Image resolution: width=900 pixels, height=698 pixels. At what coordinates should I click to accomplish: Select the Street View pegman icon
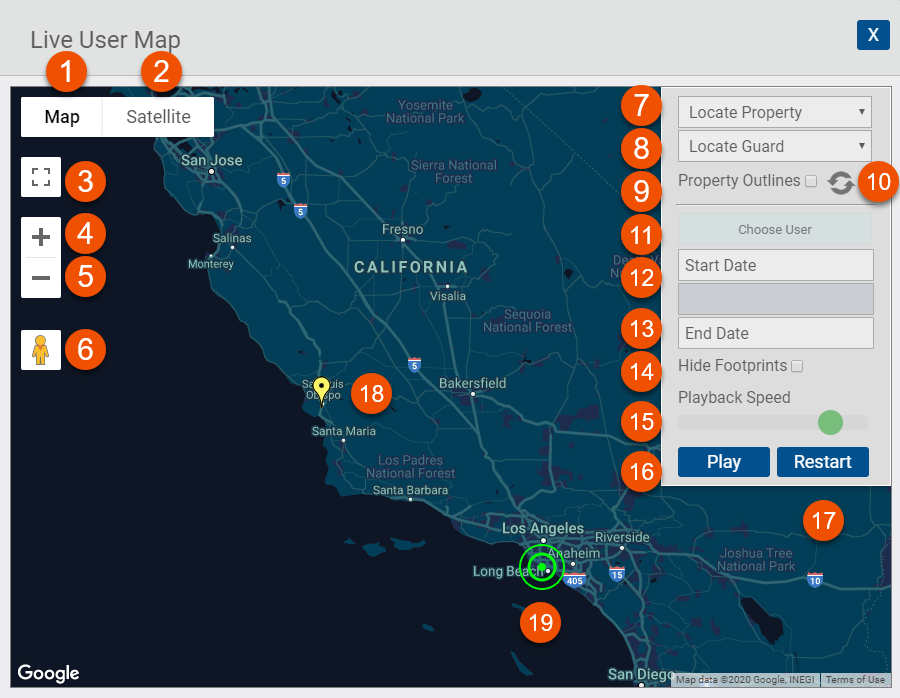coord(41,350)
